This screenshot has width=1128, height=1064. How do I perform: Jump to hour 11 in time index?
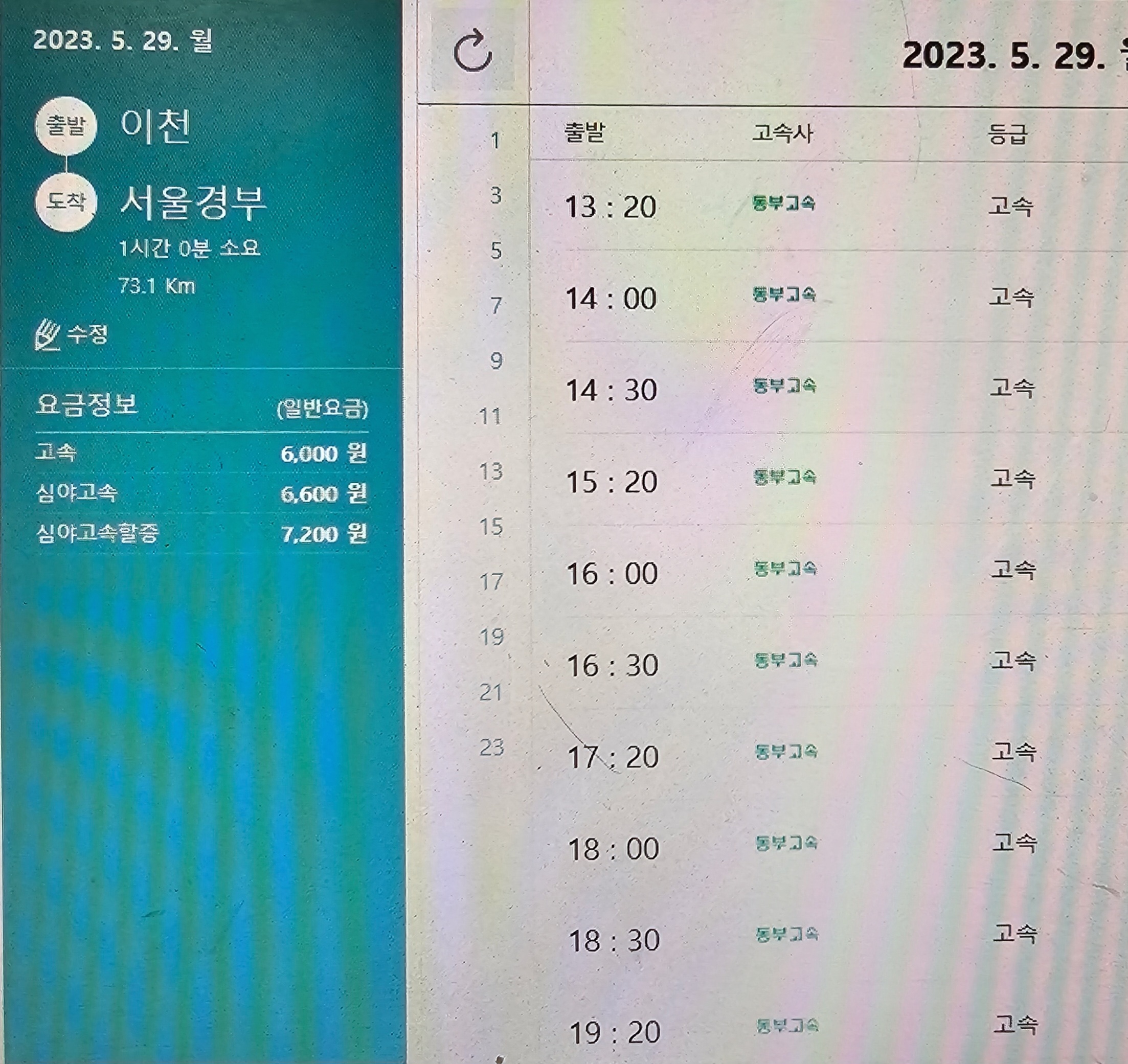[x=491, y=417]
